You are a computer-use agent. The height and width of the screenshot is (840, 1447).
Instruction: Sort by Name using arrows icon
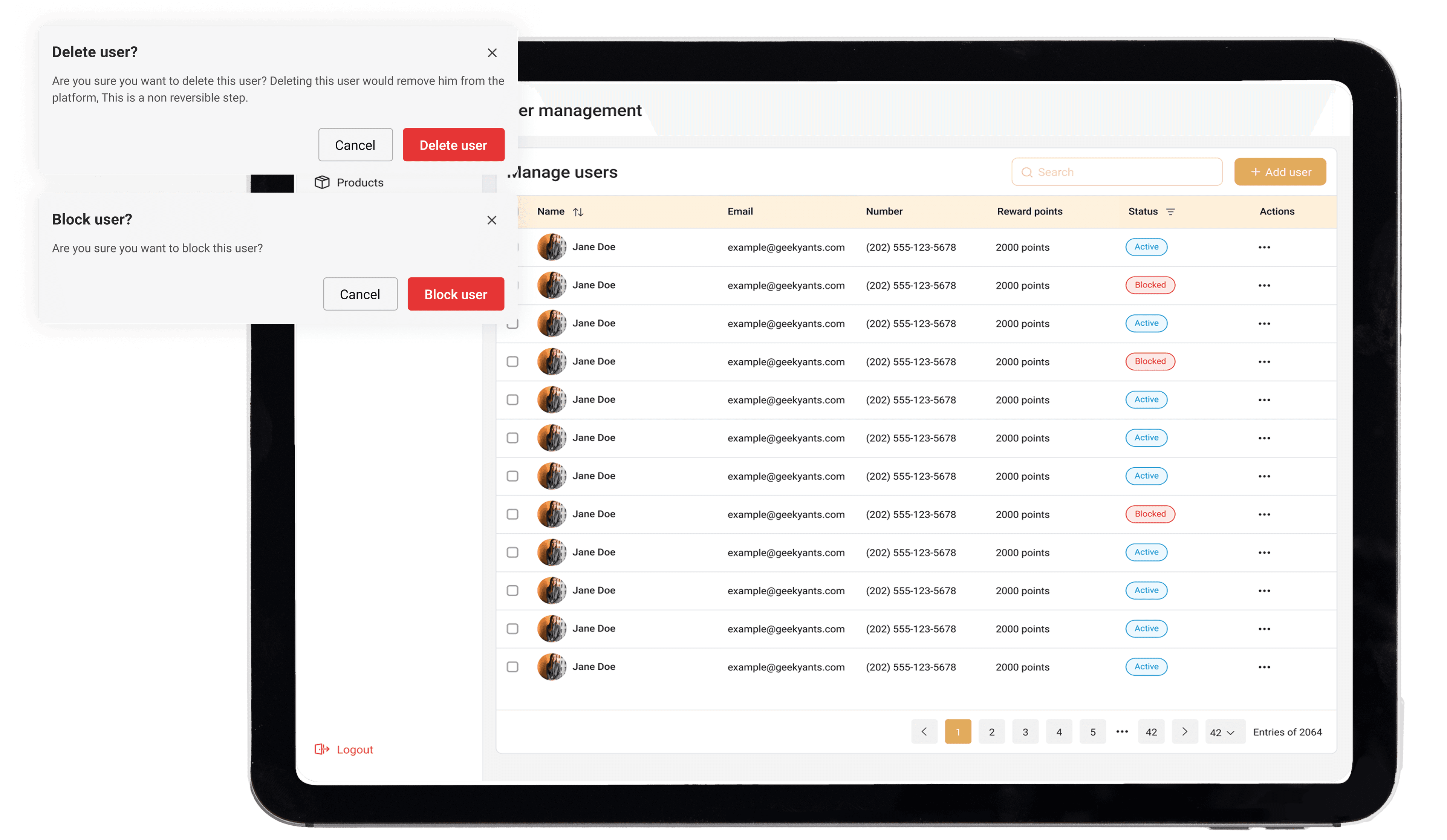[x=578, y=212]
